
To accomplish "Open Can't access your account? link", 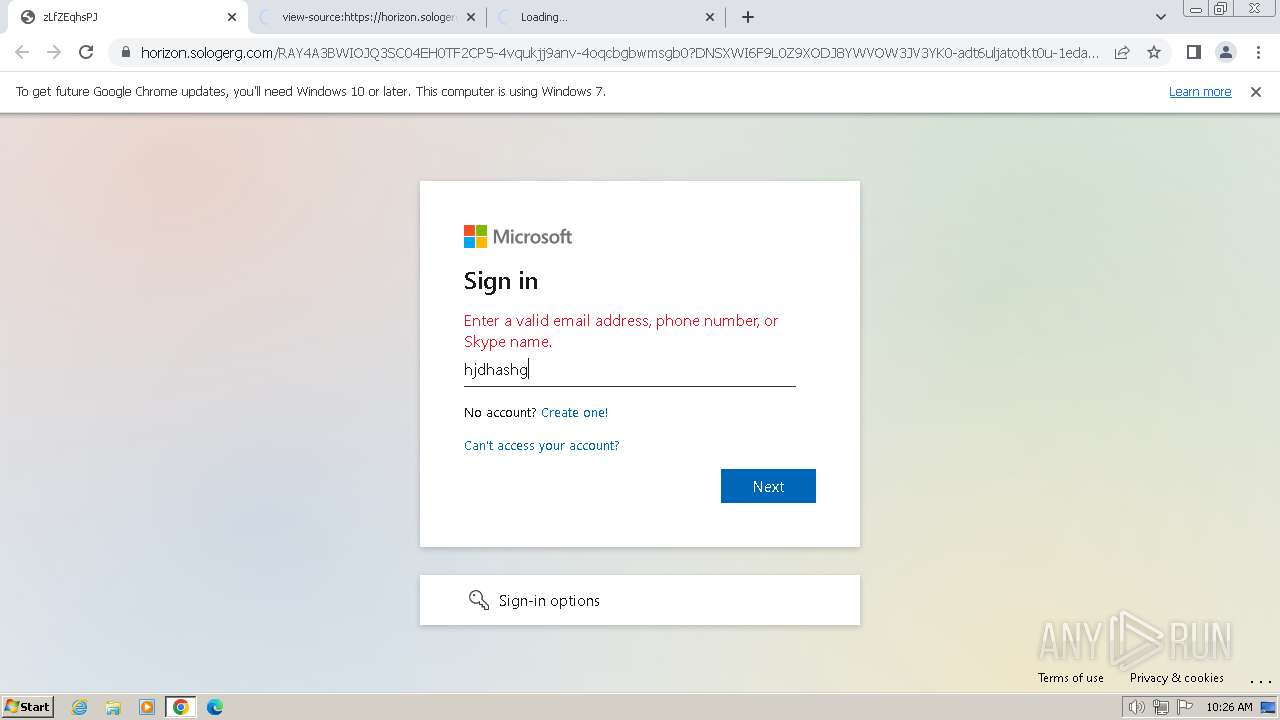I will 542,446.
